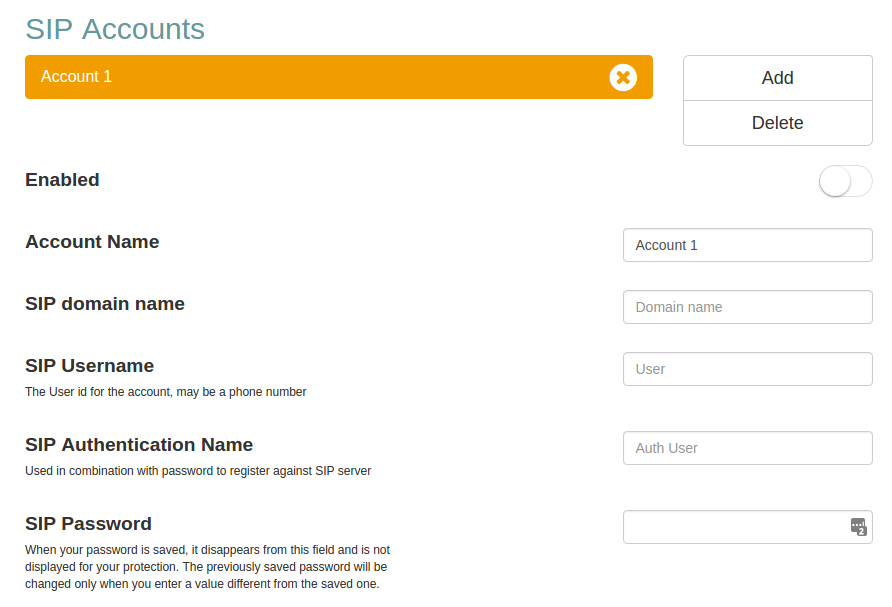The width and height of the screenshot is (892, 607).
Task: Click into the SIP Username User field
Action: click(747, 369)
